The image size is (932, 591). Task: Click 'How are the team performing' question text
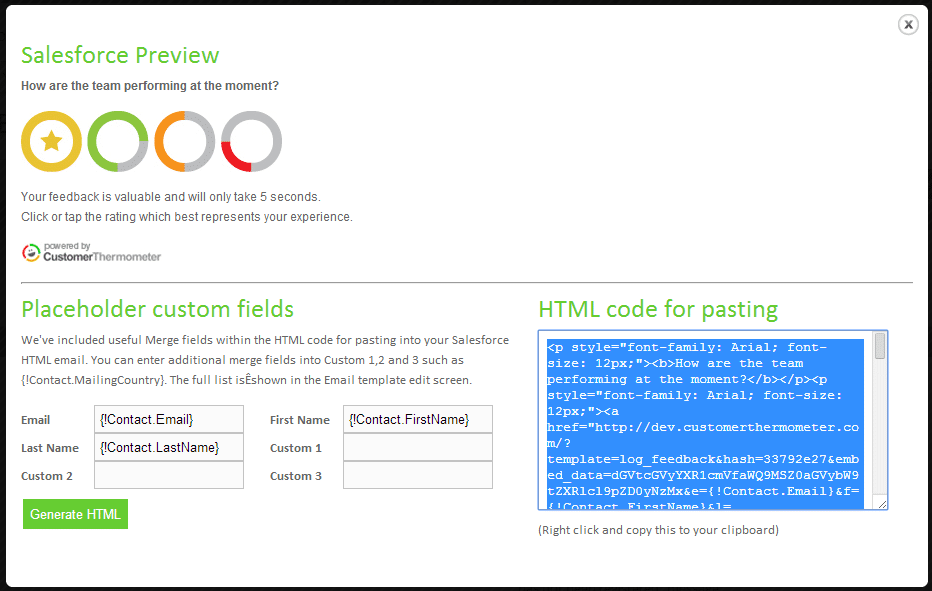pos(150,86)
